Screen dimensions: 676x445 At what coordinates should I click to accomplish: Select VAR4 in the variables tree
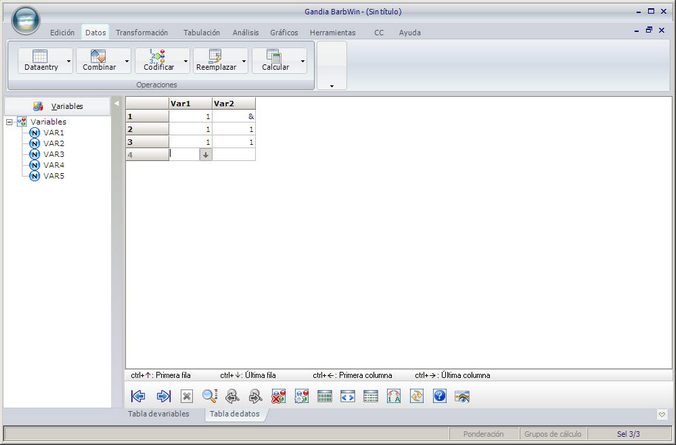click(x=53, y=165)
